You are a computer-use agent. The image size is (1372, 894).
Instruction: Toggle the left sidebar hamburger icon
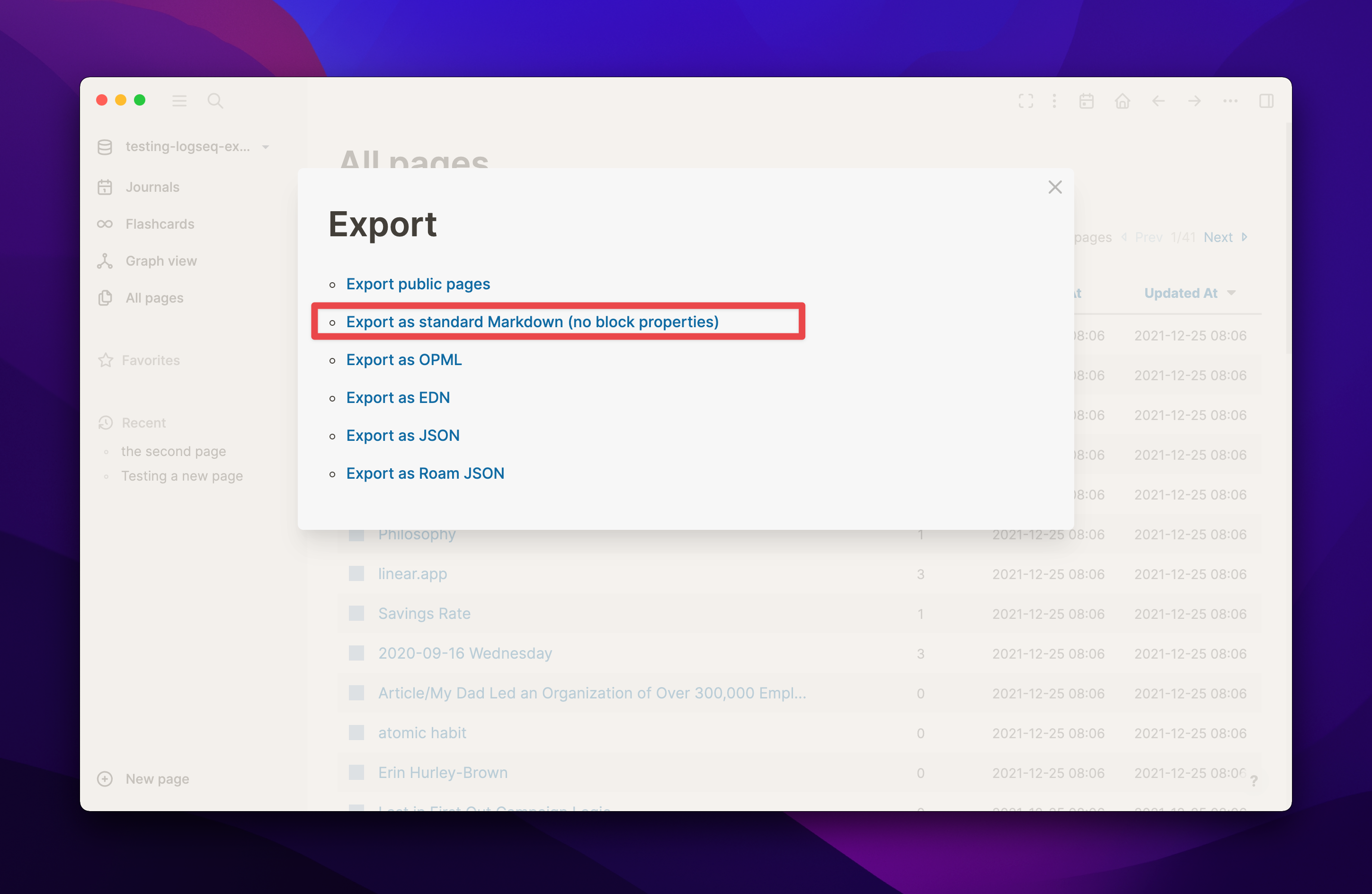pyautogui.click(x=178, y=101)
